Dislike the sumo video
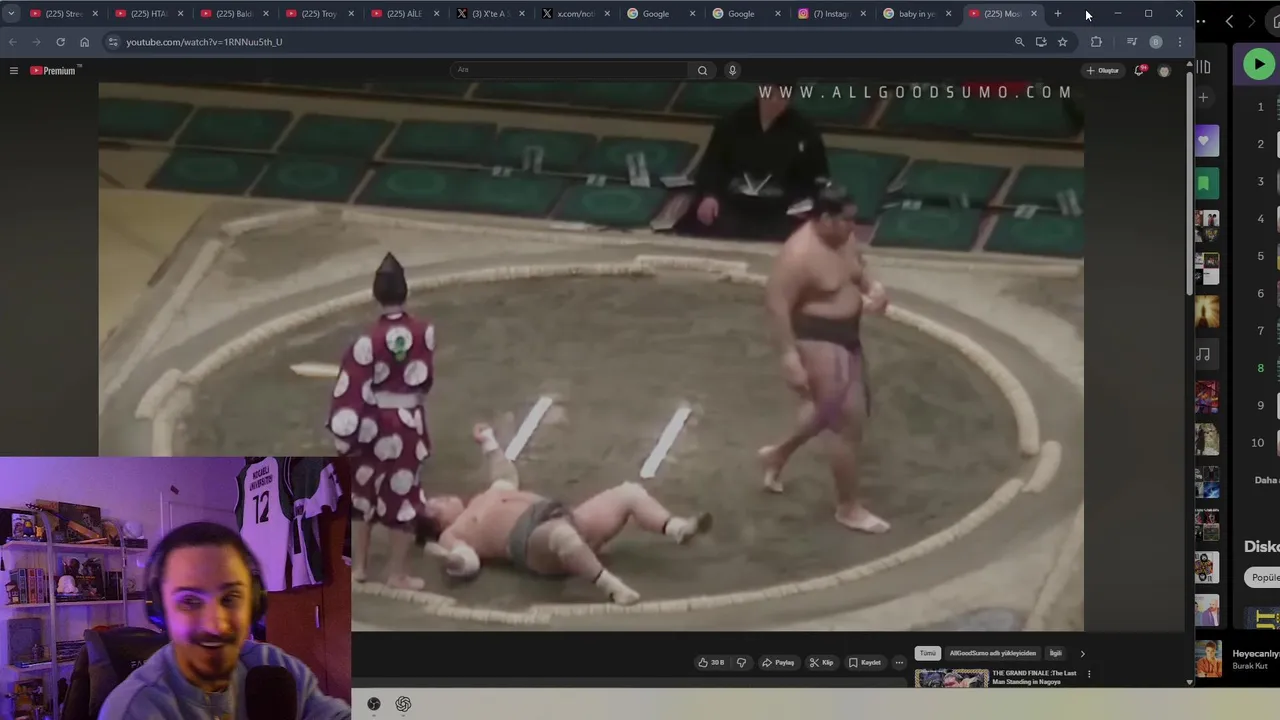 pyautogui.click(x=741, y=662)
